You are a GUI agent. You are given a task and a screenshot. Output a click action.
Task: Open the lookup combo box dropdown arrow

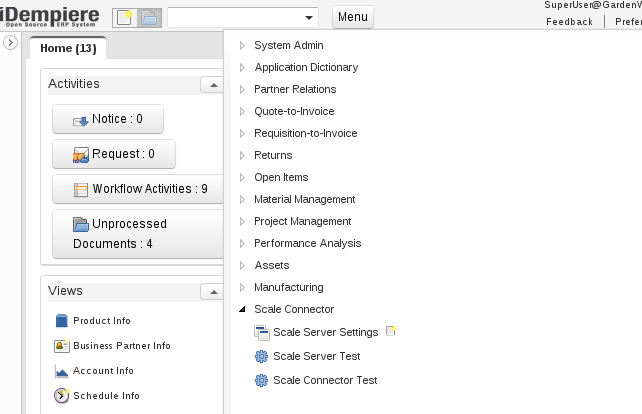click(x=308, y=18)
